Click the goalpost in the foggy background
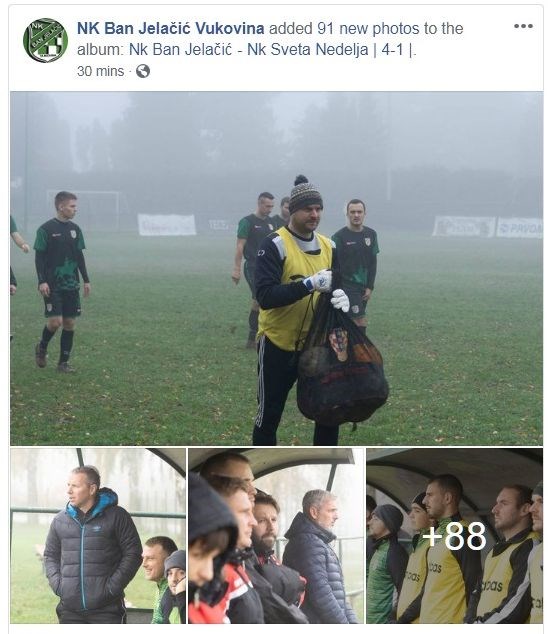This screenshot has width=550, height=634. click(x=85, y=210)
